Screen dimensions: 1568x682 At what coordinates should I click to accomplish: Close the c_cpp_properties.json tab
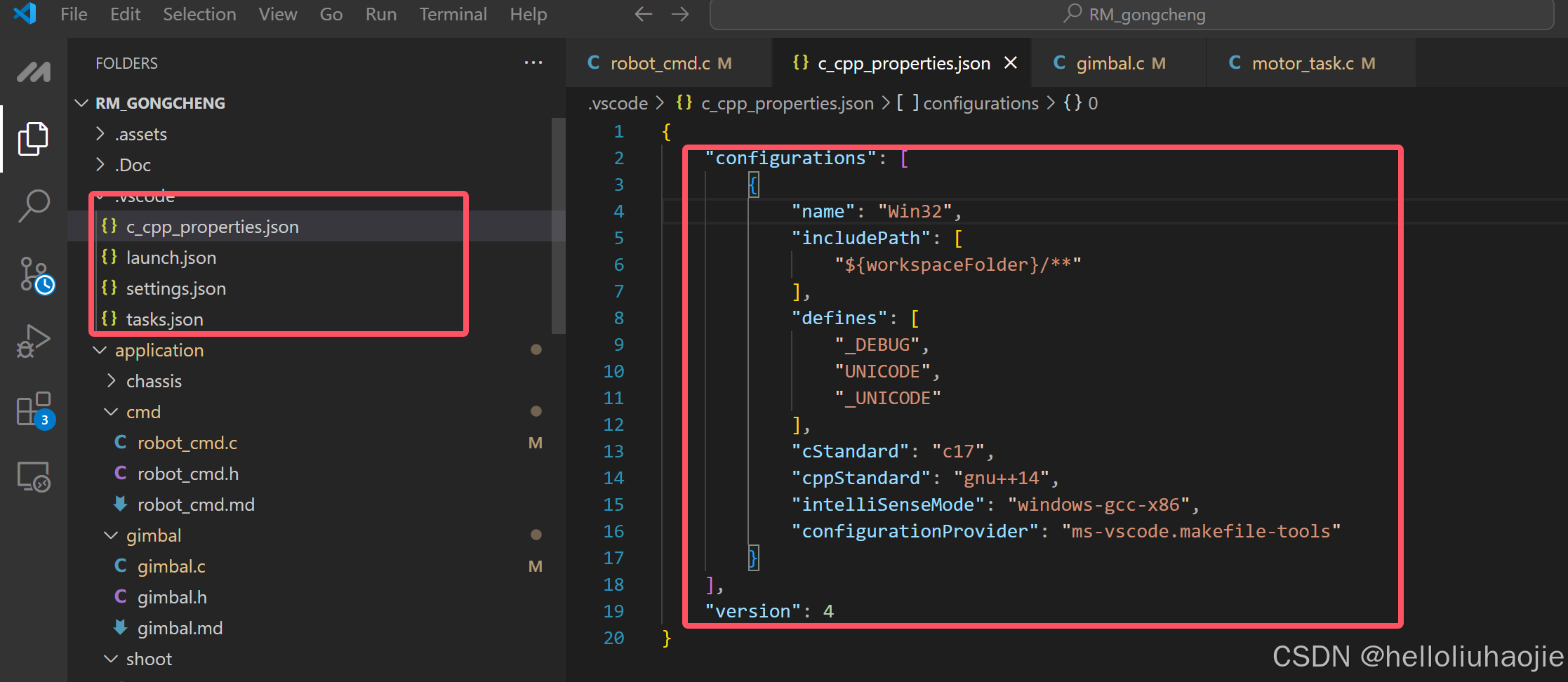click(x=1010, y=62)
